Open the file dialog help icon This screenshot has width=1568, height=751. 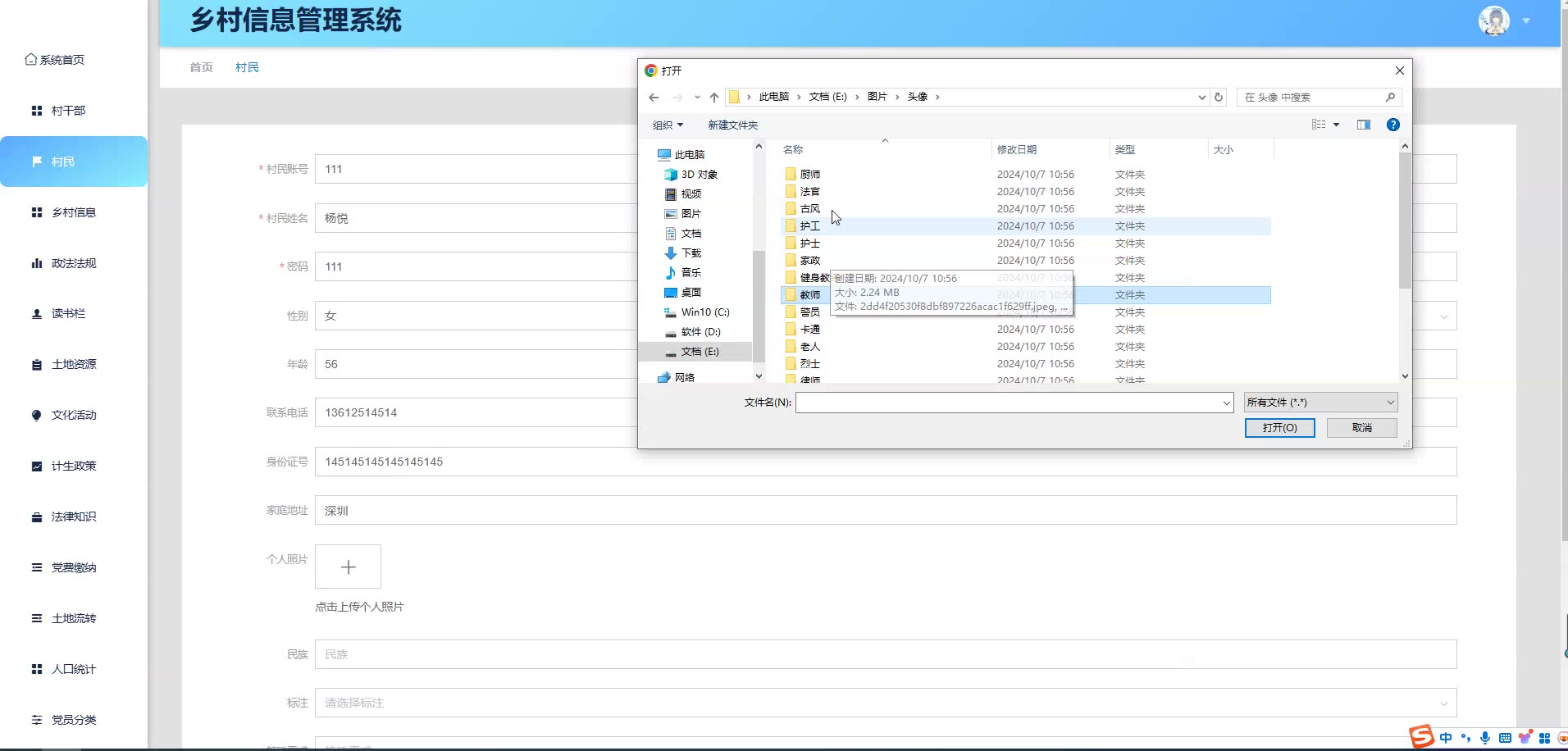click(1393, 125)
